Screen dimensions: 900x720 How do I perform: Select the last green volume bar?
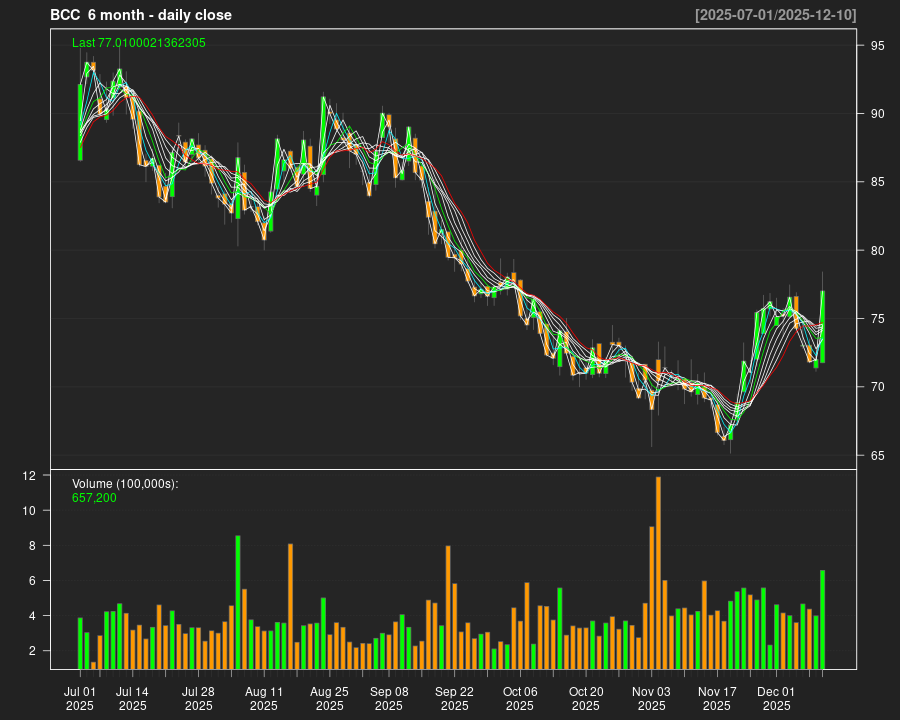pos(823,619)
